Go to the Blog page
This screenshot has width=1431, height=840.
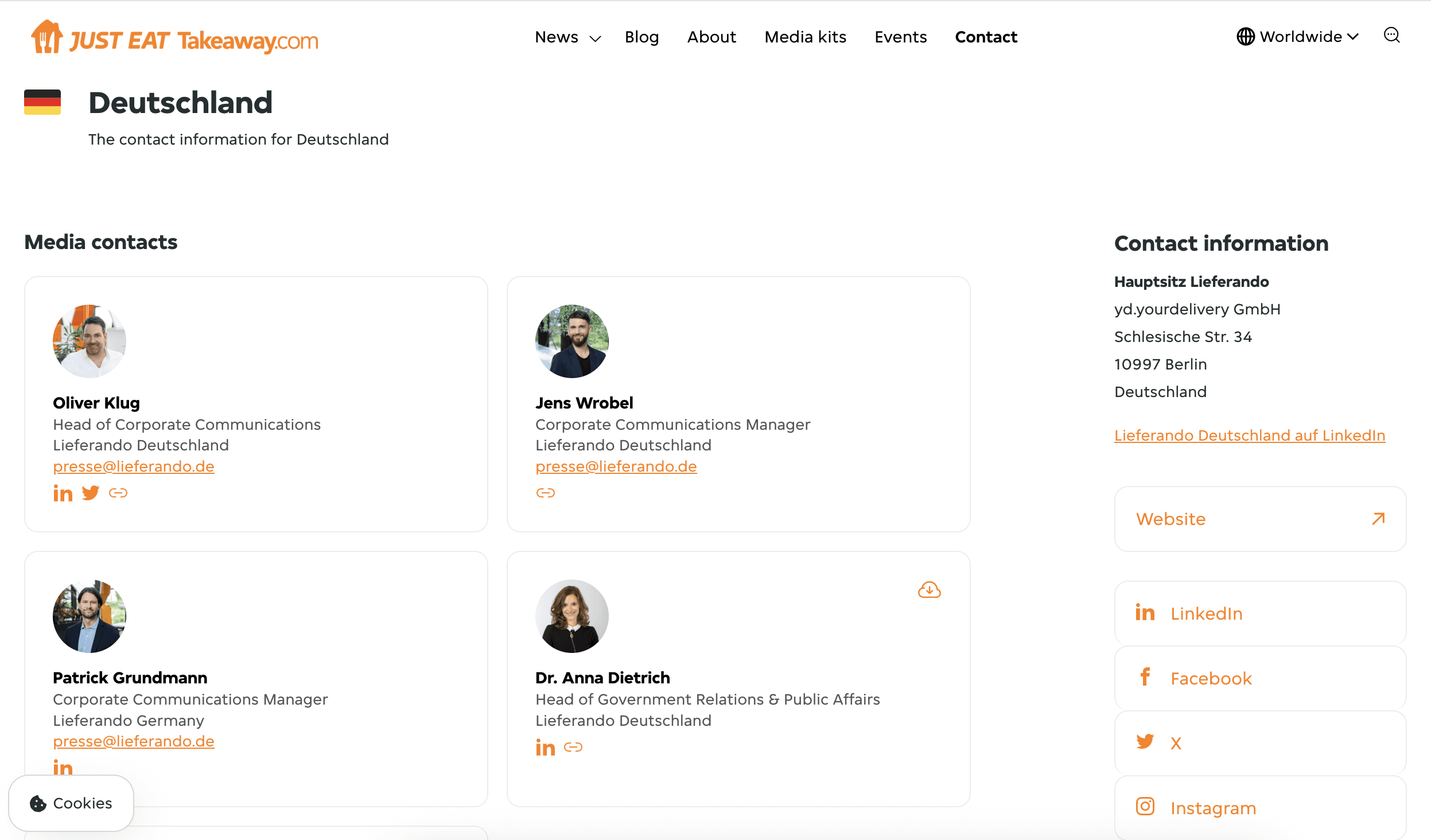641,37
